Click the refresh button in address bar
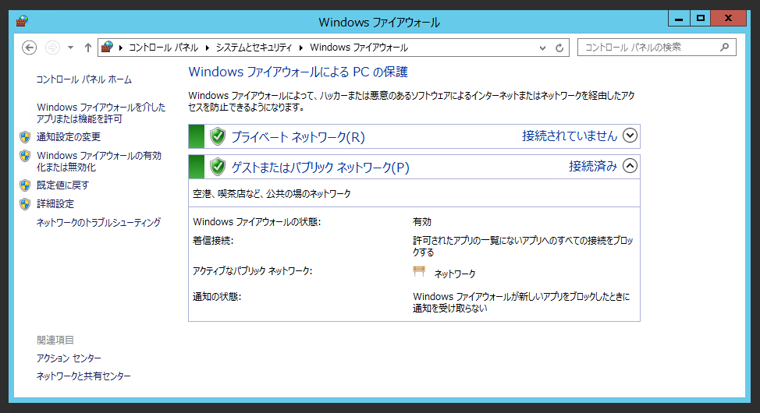The height and width of the screenshot is (413, 760). pos(559,48)
